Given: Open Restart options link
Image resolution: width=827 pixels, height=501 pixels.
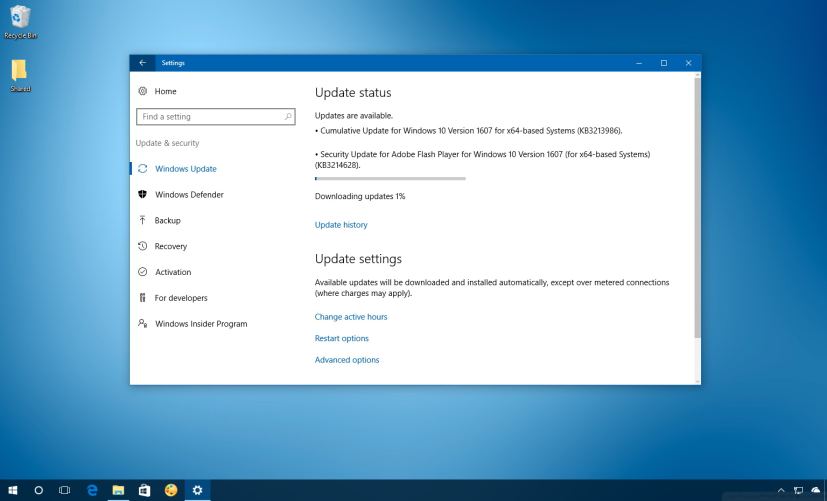Looking at the screenshot, I should (x=342, y=338).
